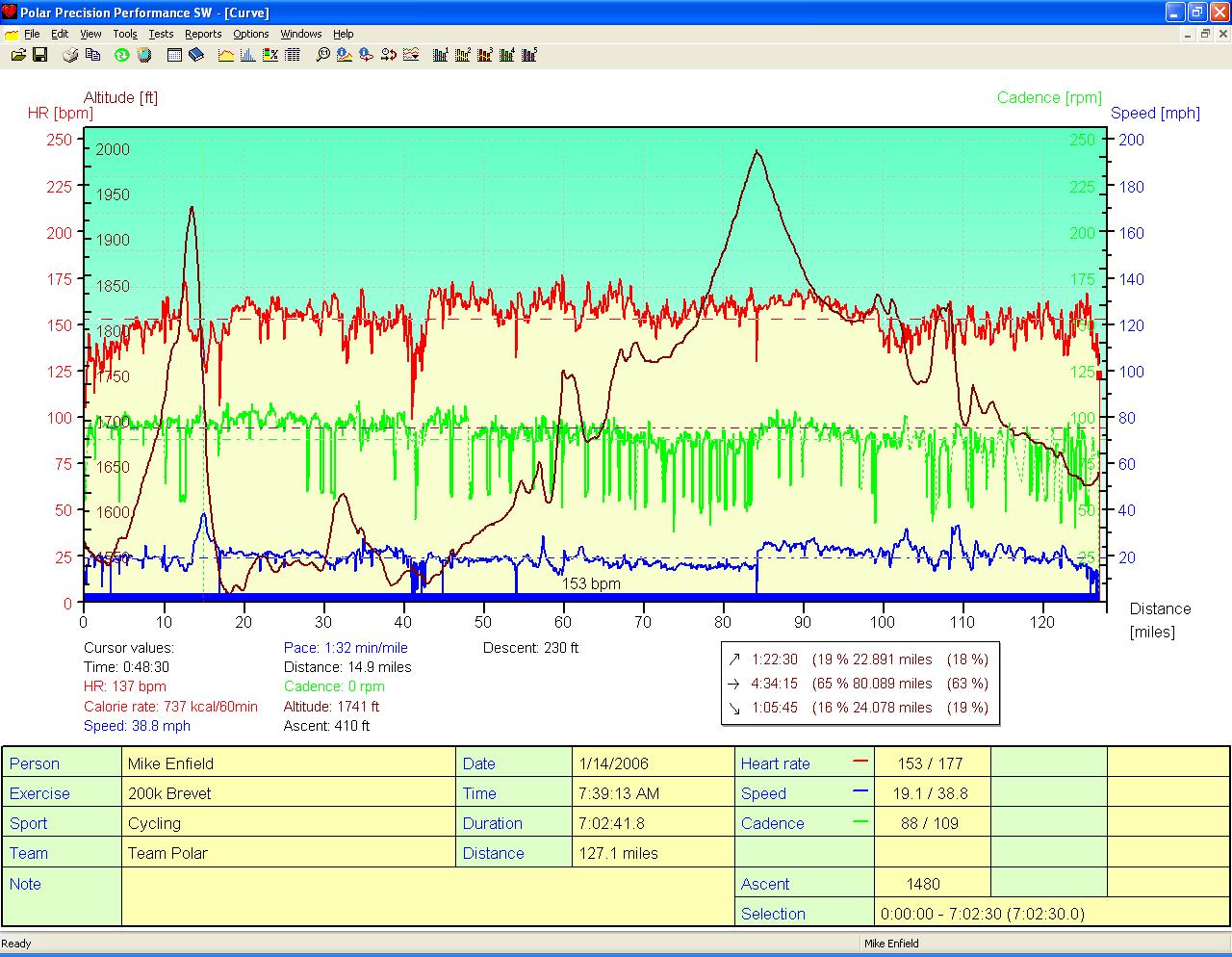Click the percent distribution chart icon

270,55
